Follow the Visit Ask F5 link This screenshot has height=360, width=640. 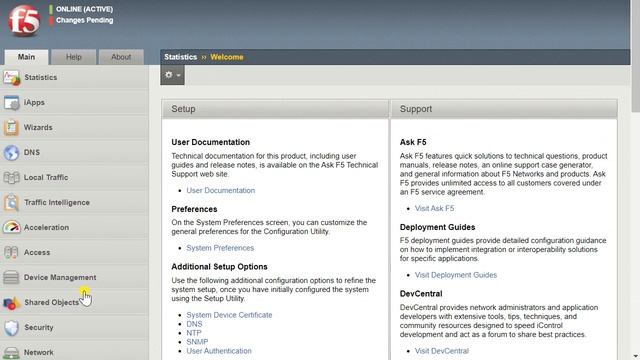click(434, 208)
